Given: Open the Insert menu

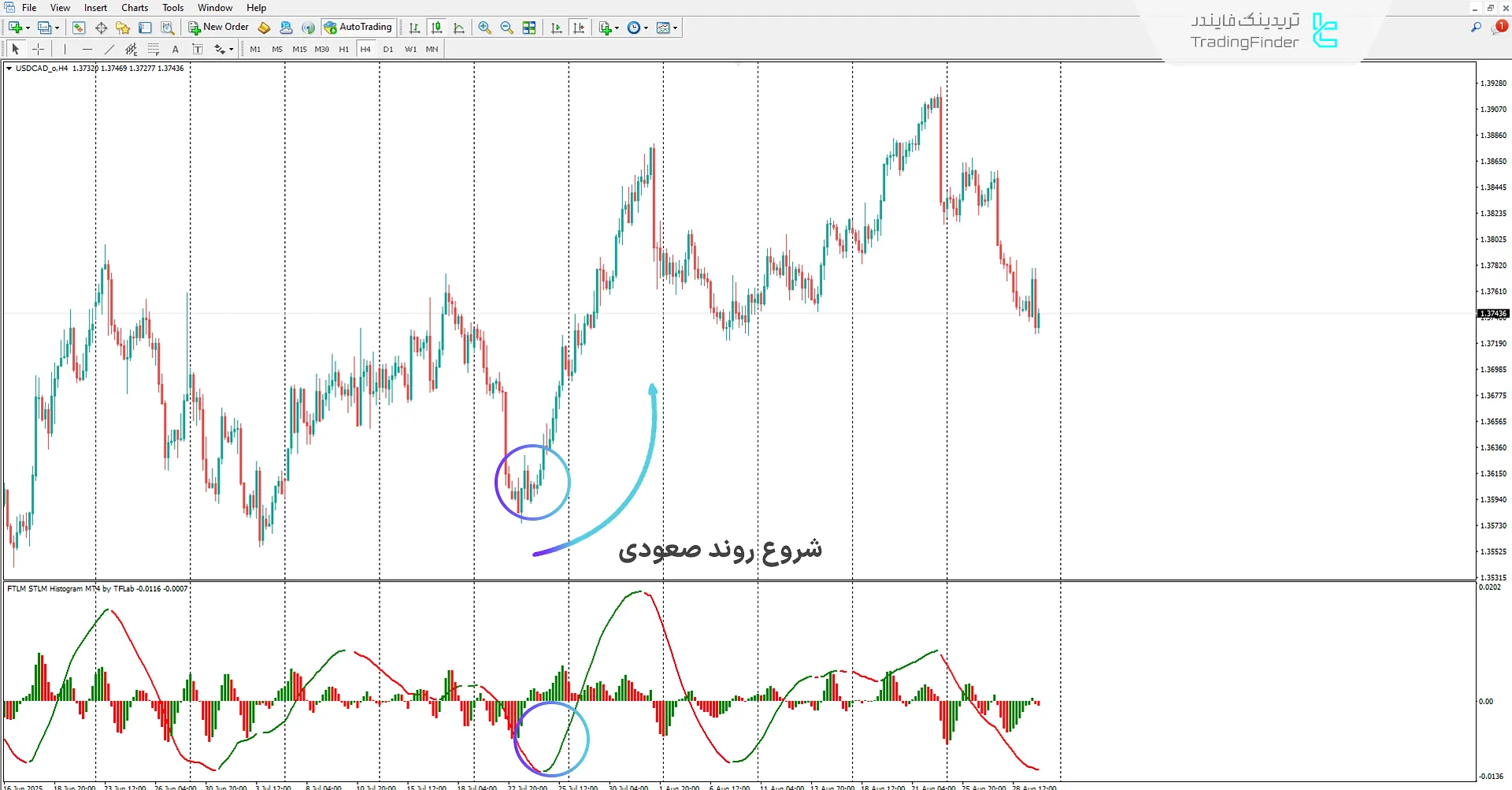Looking at the screenshot, I should pyautogui.click(x=94, y=7).
